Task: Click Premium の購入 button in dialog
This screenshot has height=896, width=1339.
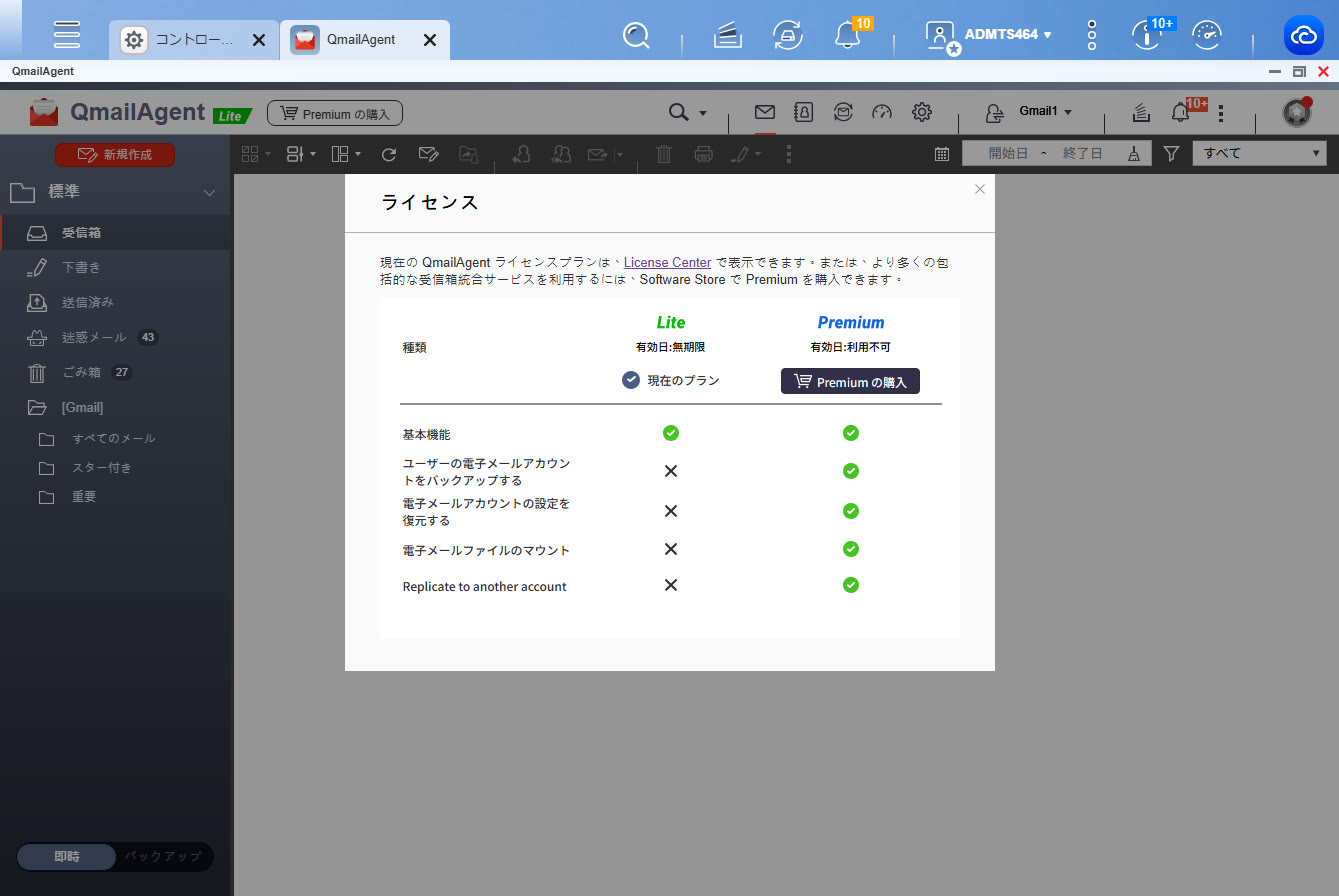Action: tap(850, 382)
